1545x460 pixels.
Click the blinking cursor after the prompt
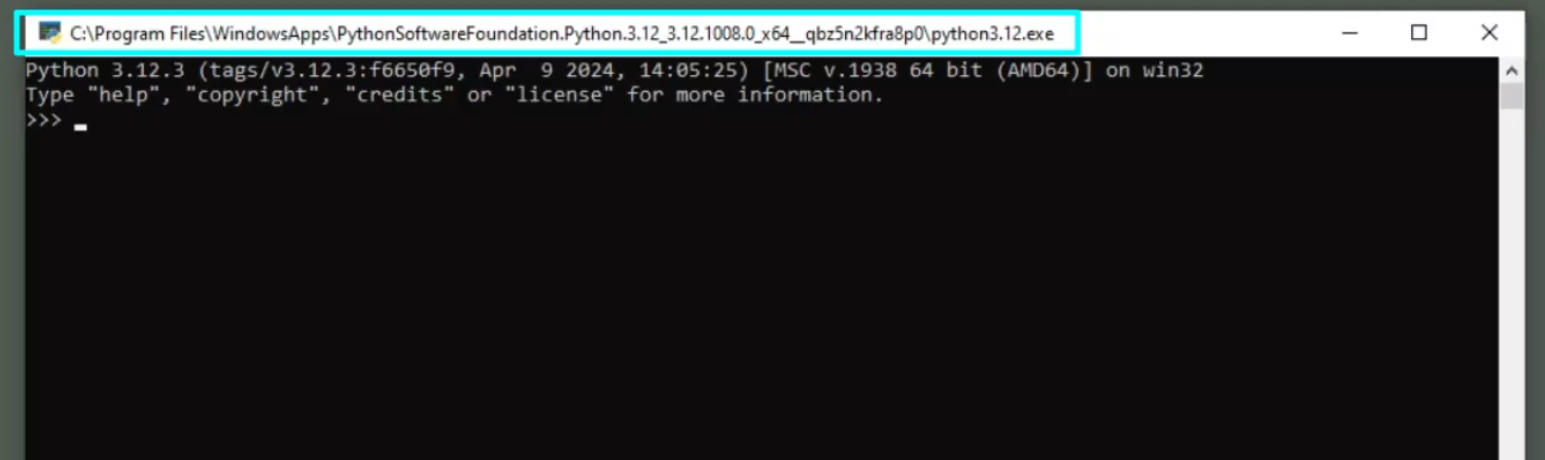tap(80, 127)
